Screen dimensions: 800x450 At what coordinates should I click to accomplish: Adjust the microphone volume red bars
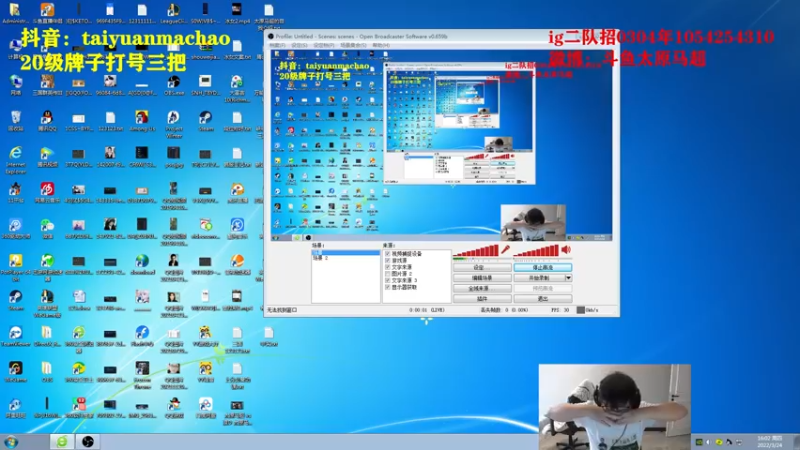tap(476, 251)
